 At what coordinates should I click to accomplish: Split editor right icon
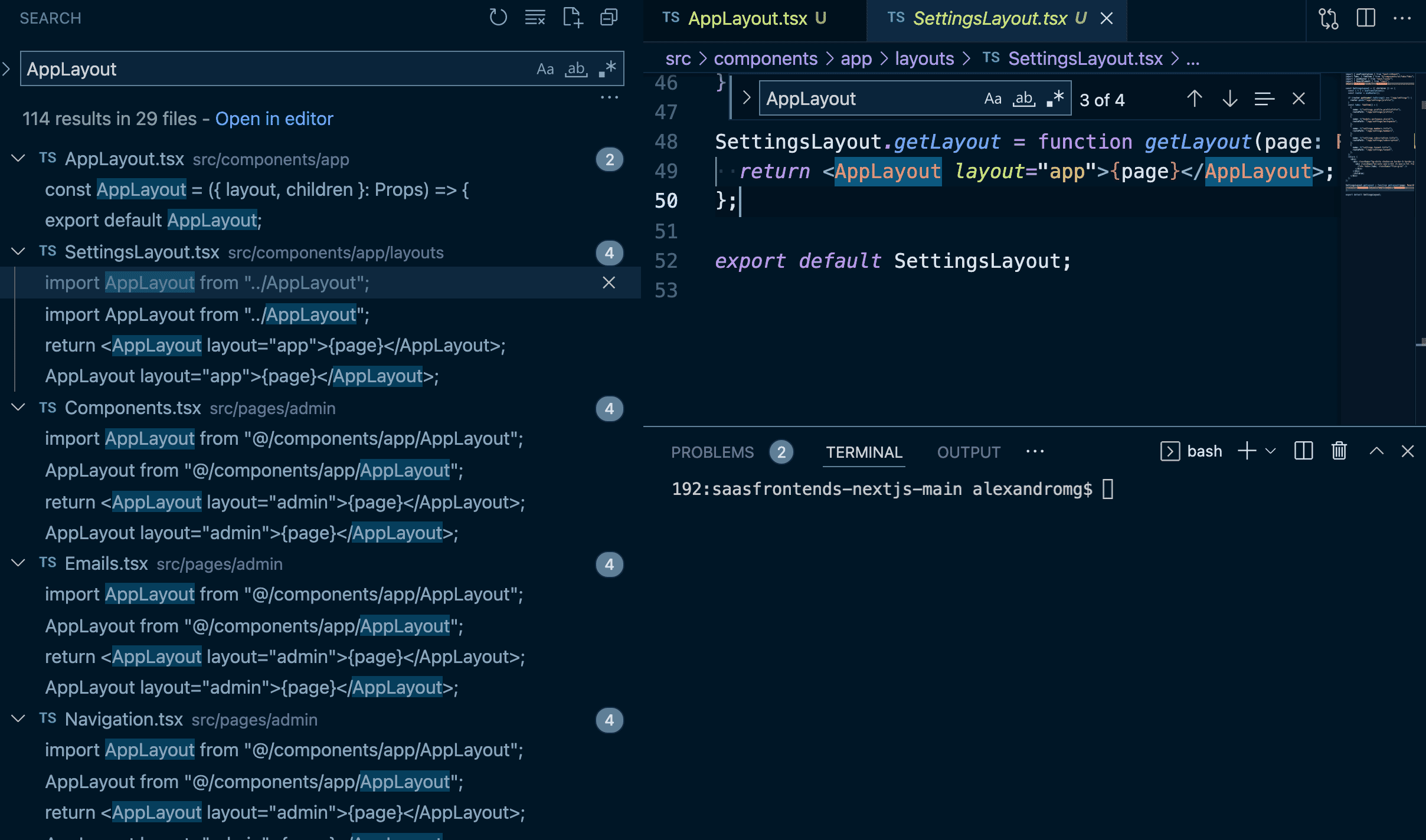1366,18
